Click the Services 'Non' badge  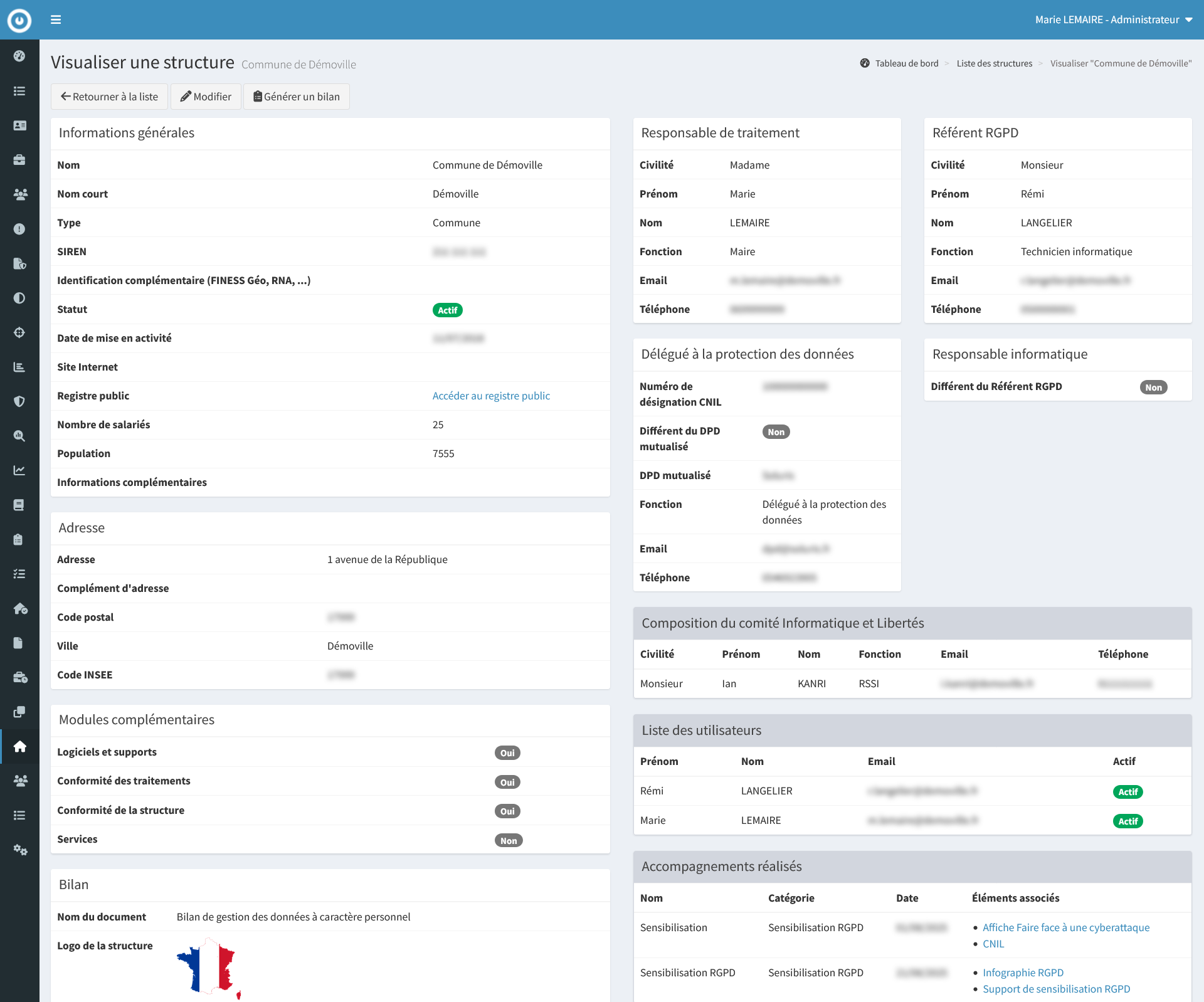[508, 841]
